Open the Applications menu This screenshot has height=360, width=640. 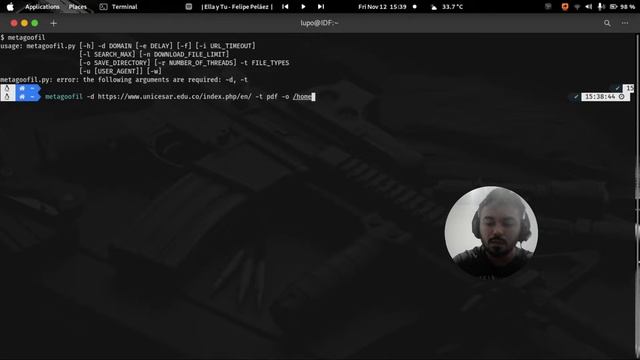coord(42,7)
